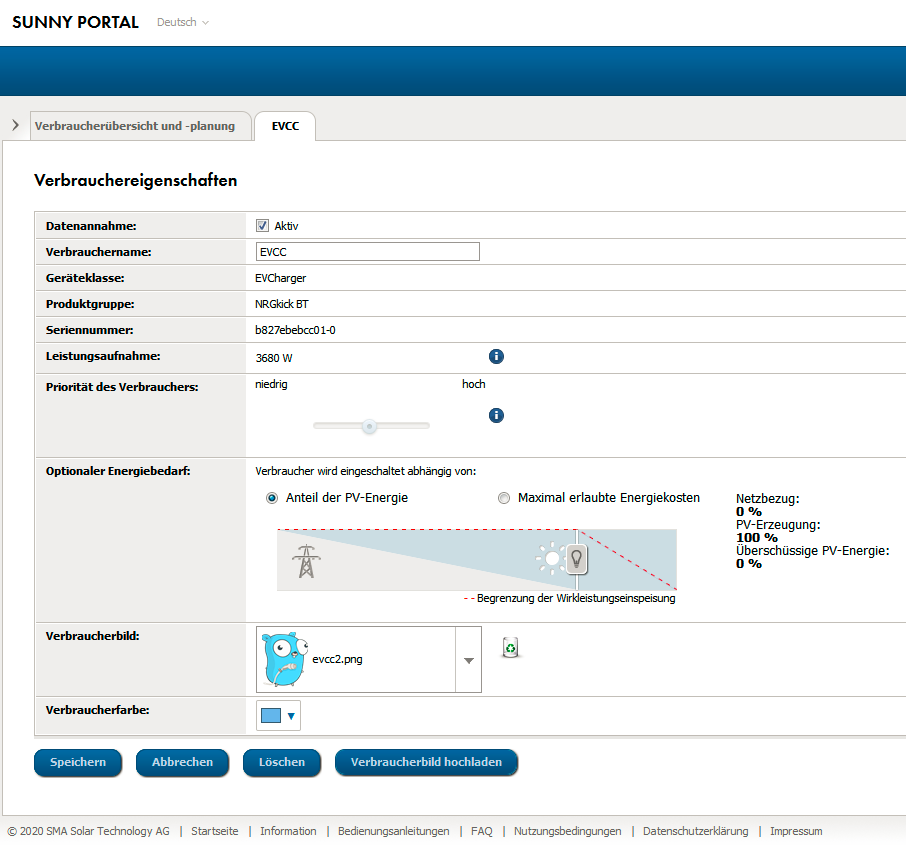This screenshot has height=854, width=906.
Task: Open the Verbraucherfarbe color dropdown arrow
Action: [x=291, y=716]
